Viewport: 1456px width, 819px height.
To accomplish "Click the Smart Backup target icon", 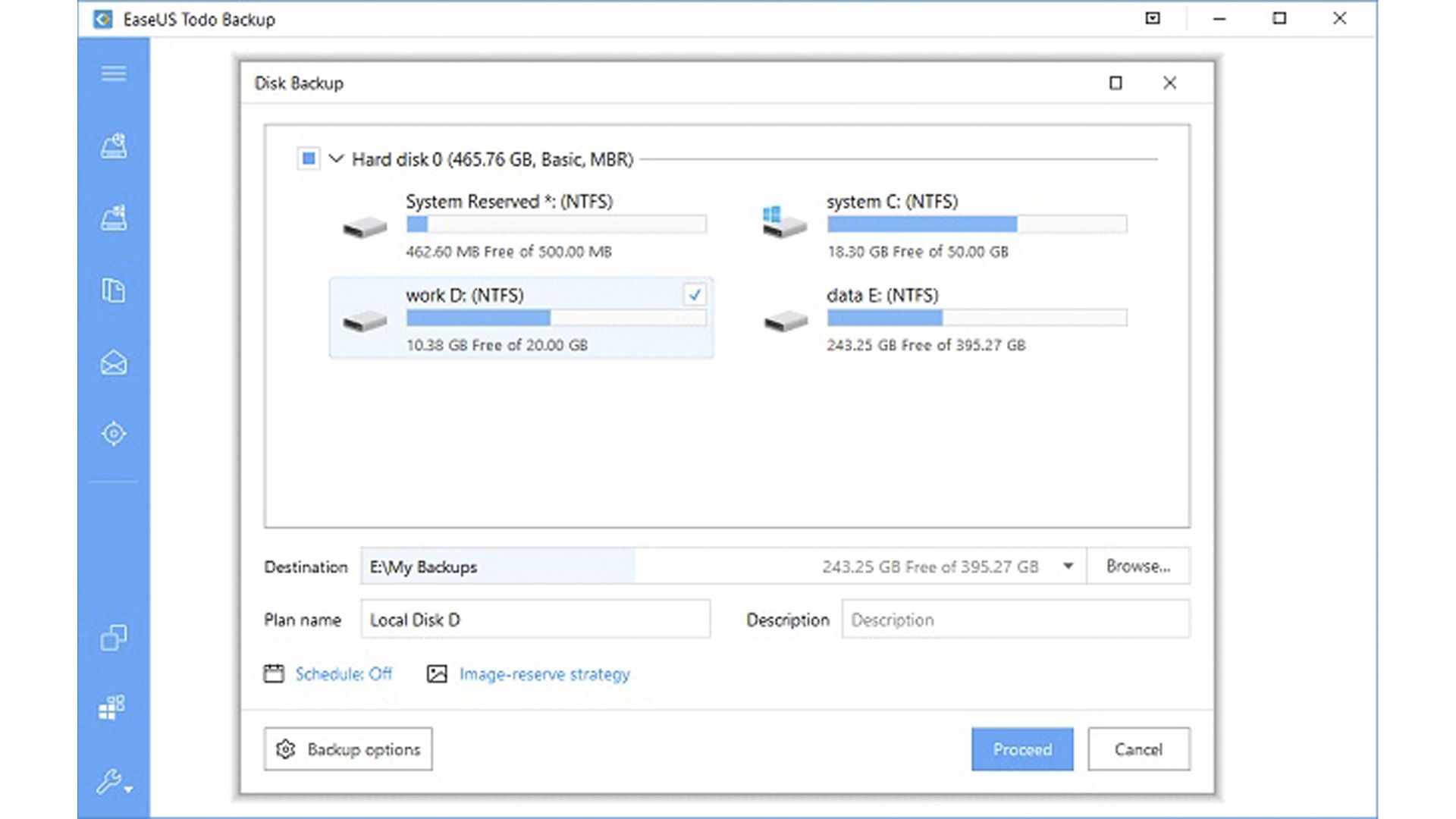I will (114, 434).
